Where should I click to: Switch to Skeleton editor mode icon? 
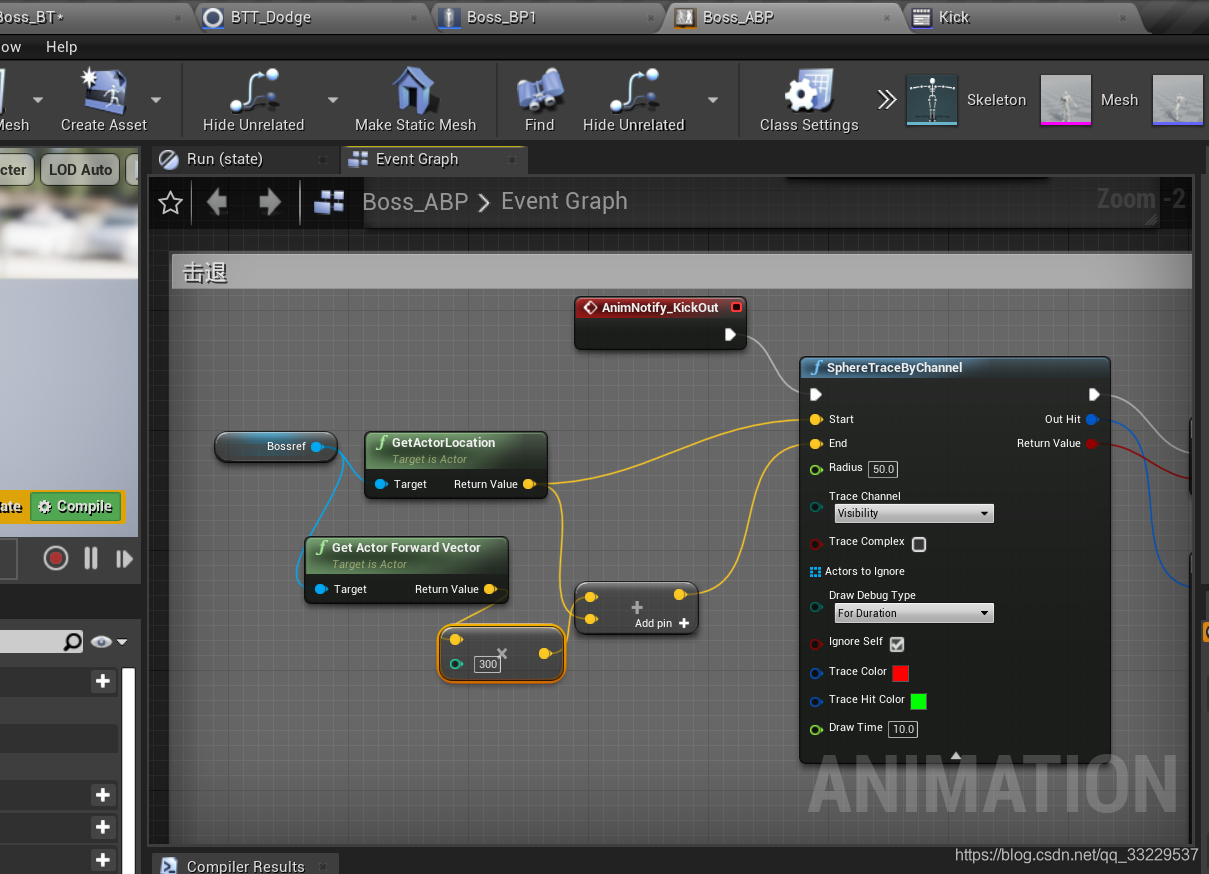[x=932, y=100]
